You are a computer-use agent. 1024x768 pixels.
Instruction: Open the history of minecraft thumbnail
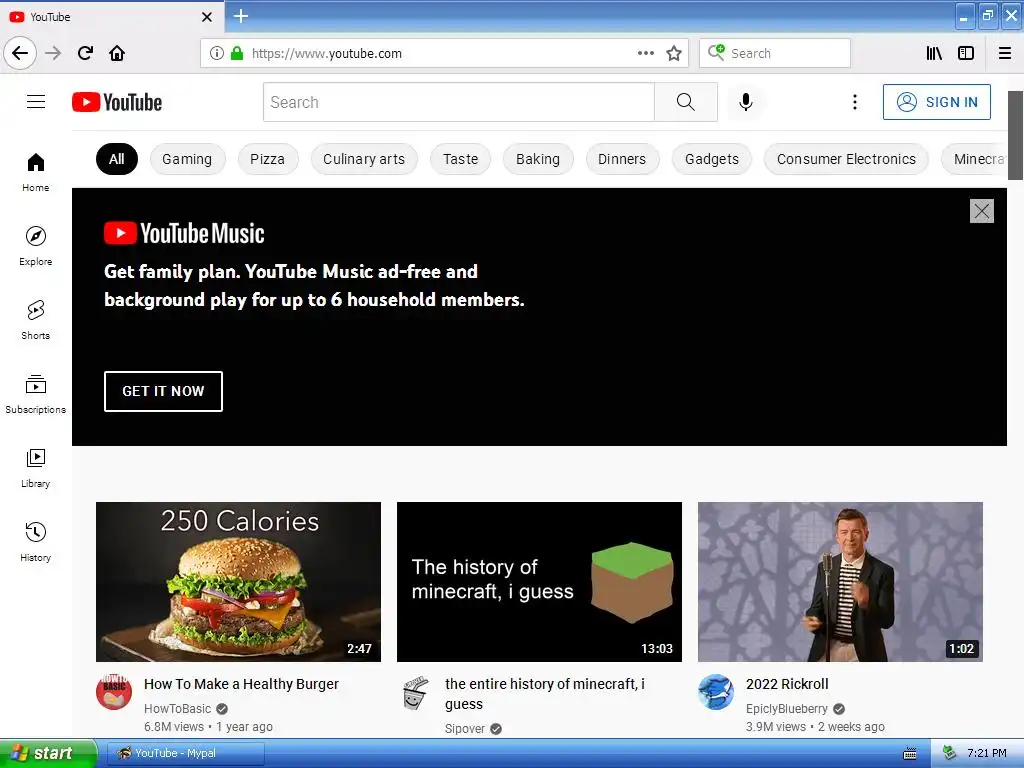pyautogui.click(x=539, y=582)
